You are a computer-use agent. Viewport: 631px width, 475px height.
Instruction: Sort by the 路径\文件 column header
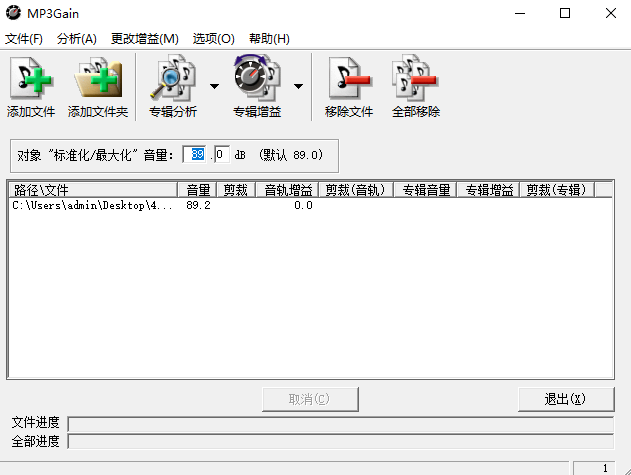[93, 190]
